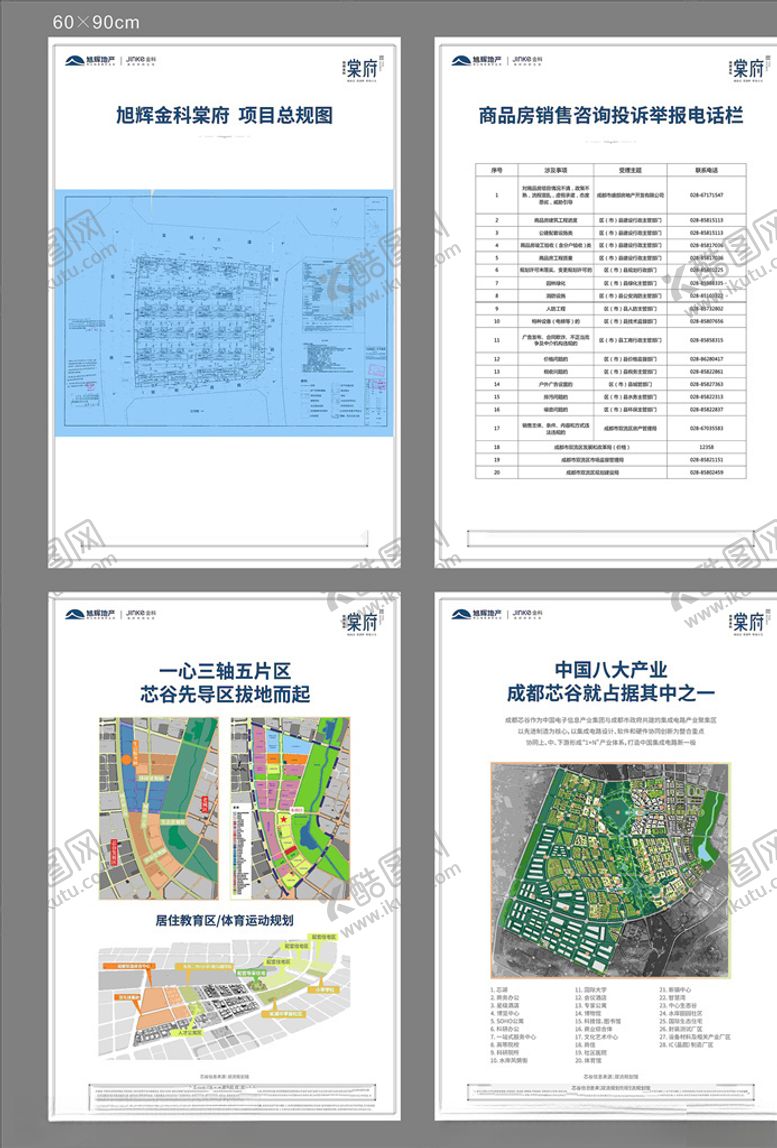Click legend item 5. SOHO公寓
The width and height of the screenshot is (777, 1148).
[507, 1021]
